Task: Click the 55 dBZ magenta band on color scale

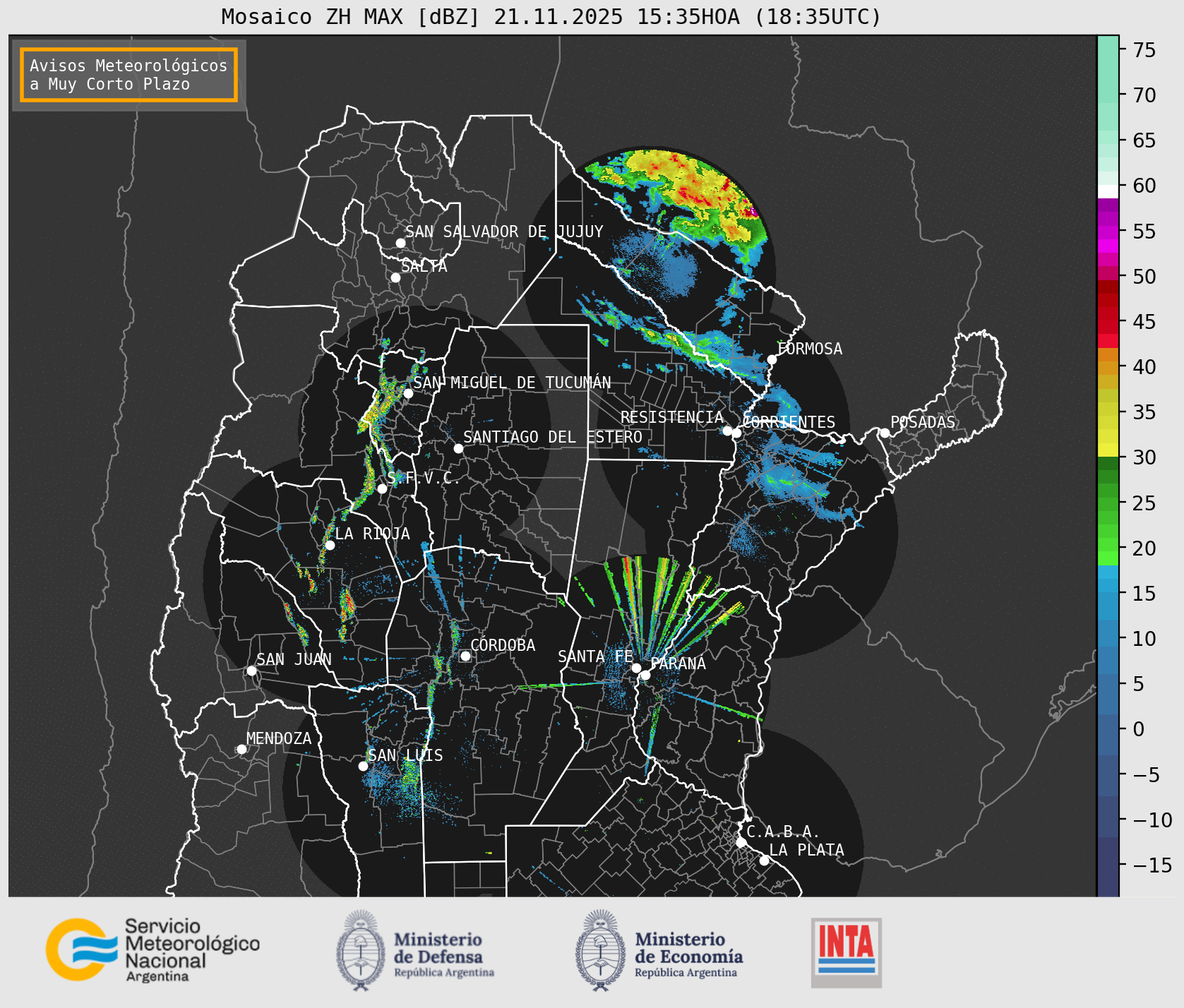Action: click(1108, 232)
